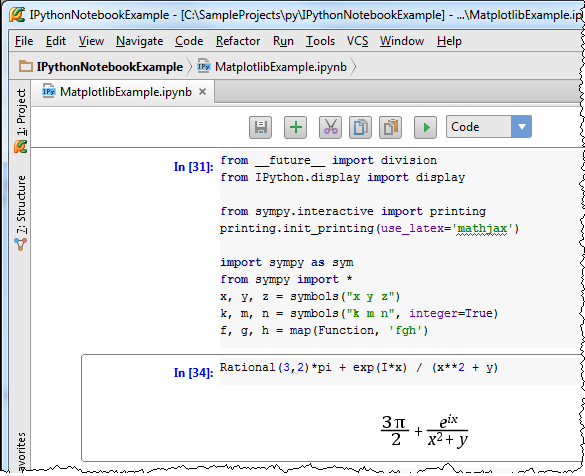The height and width of the screenshot is (476, 585).
Task: Click the Save notebook icon
Action: (260, 127)
